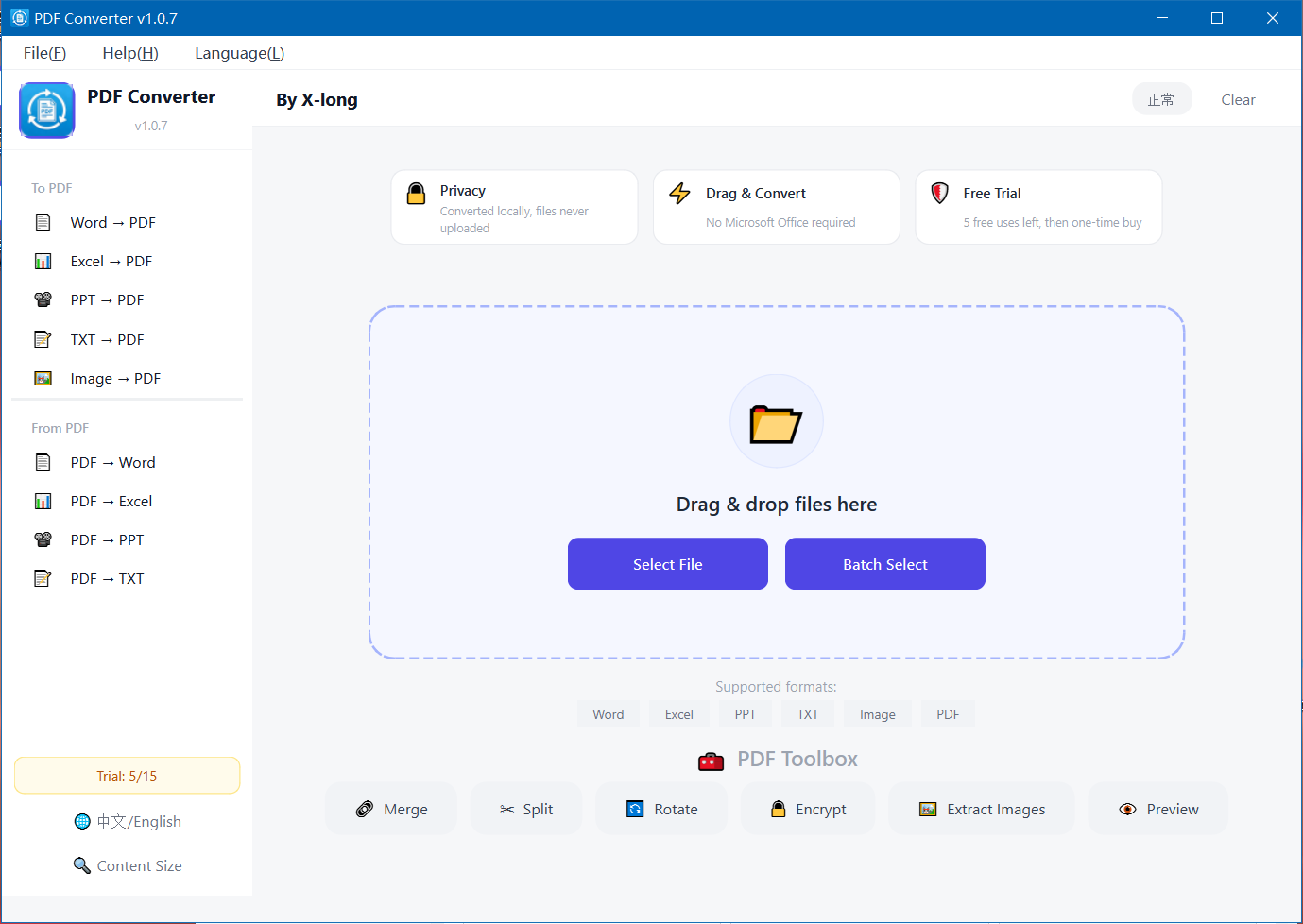Open the Merge PDF tool
The image size is (1303, 924).
coord(391,809)
